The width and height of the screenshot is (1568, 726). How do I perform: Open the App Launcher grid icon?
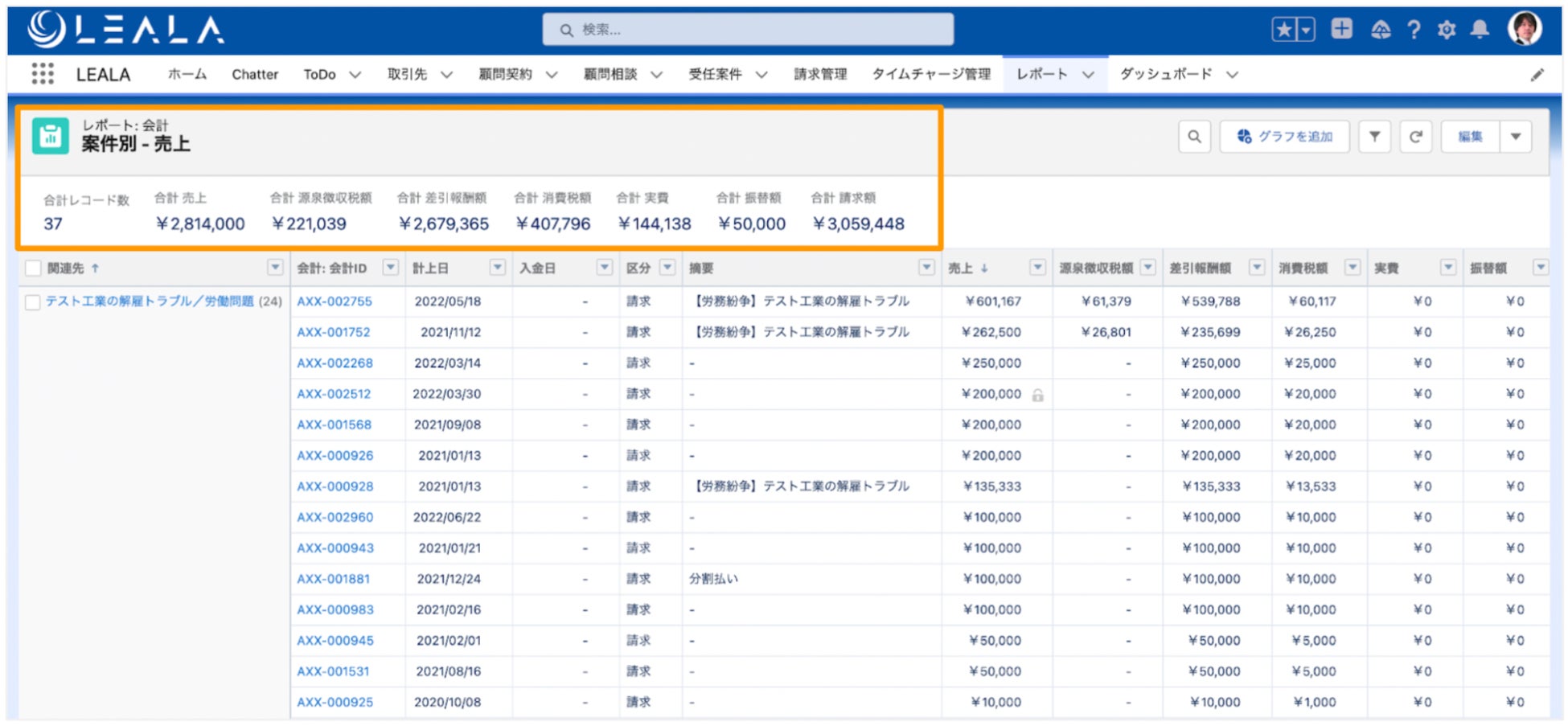pyautogui.click(x=43, y=74)
